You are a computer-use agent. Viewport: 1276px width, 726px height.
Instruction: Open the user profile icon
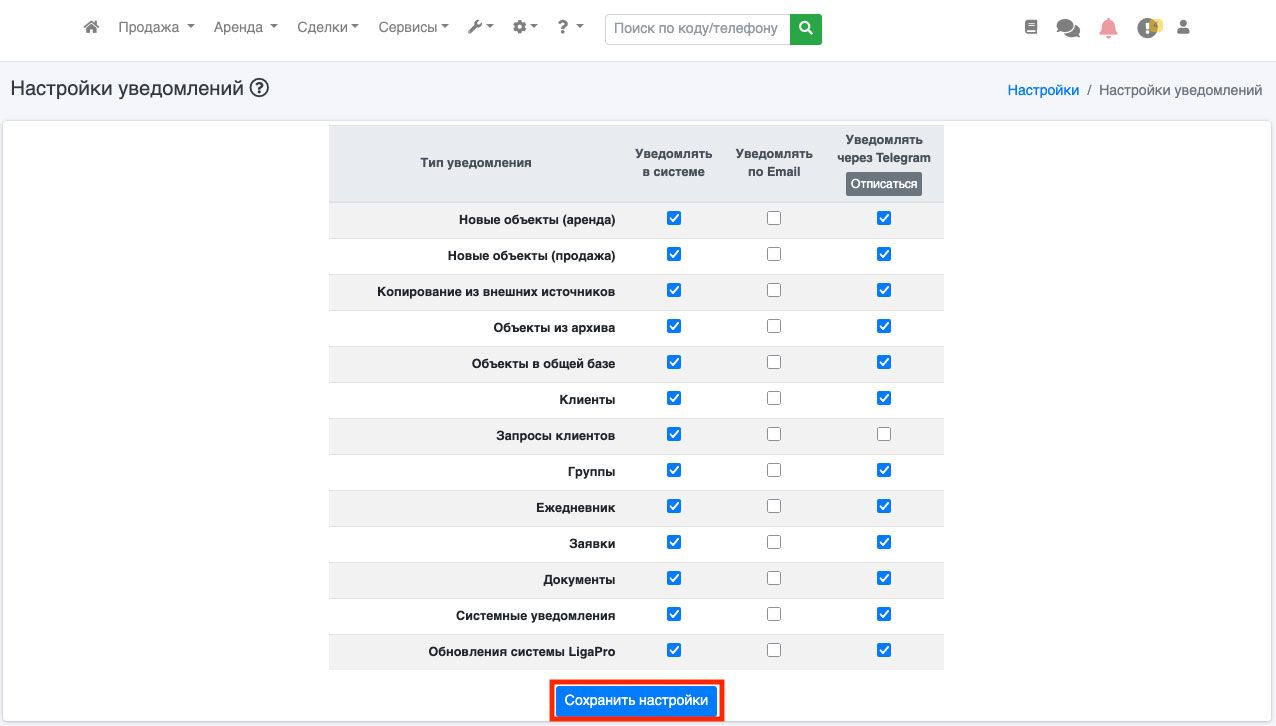(1183, 28)
